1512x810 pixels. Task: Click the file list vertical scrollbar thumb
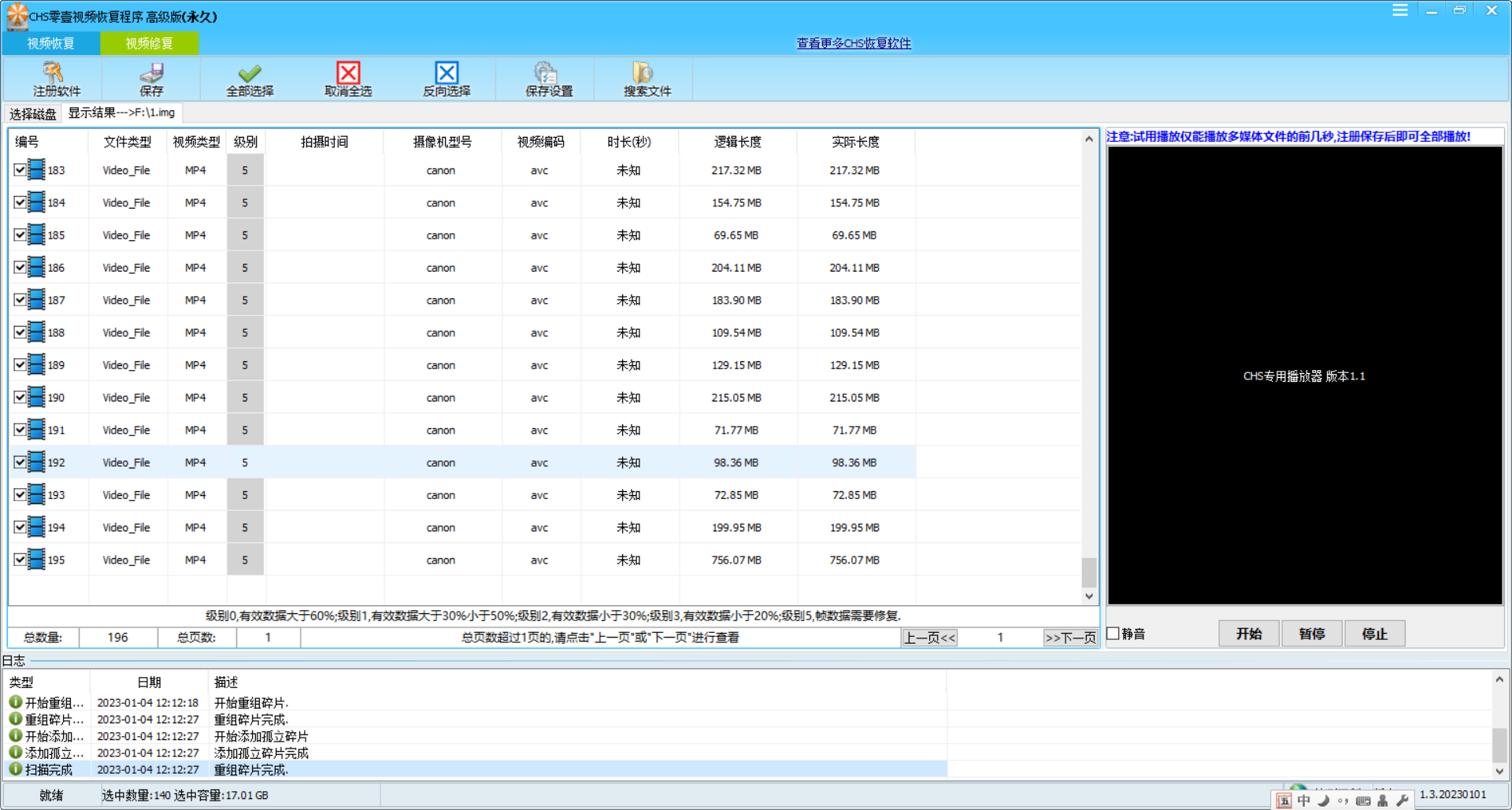[1089, 572]
